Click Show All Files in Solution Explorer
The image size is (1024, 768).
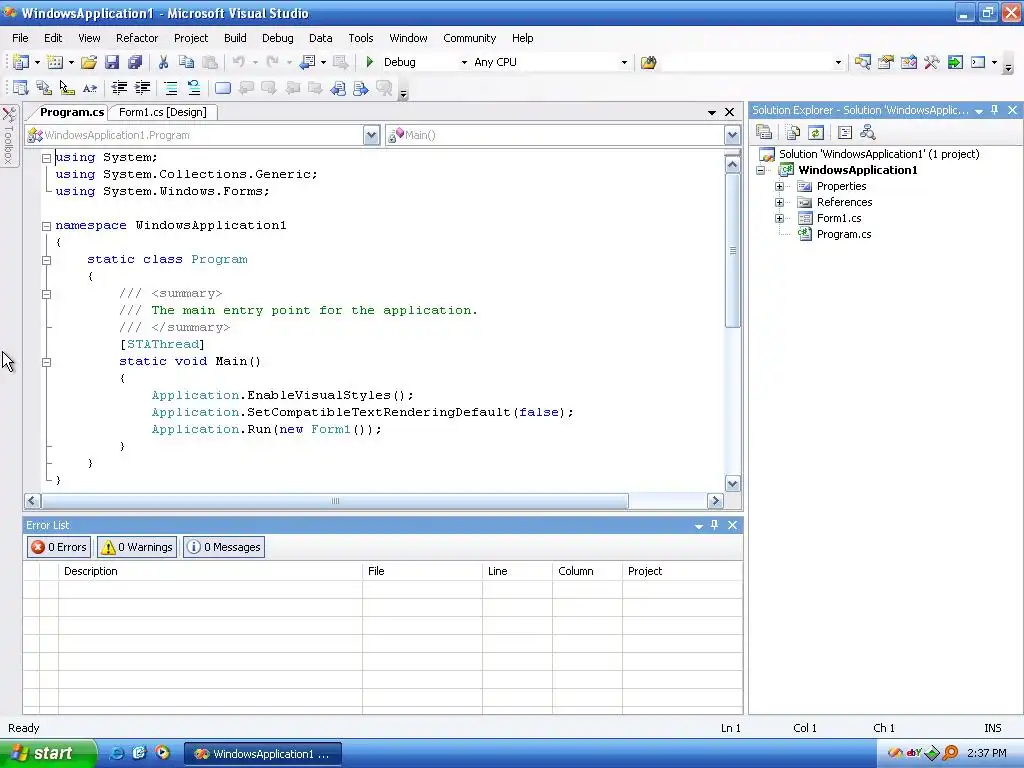pos(793,133)
